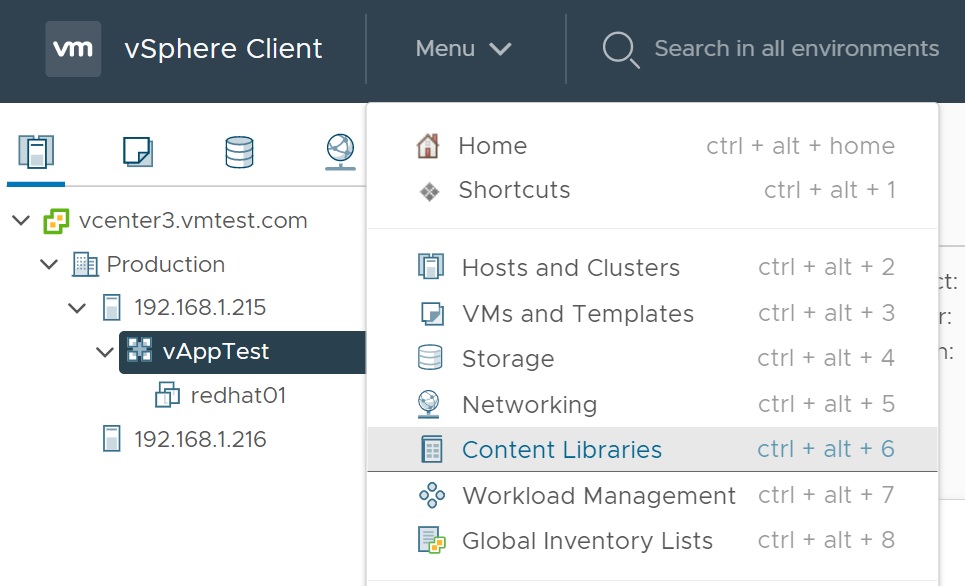965x586 pixels.
Task: Click Hosts and Clusters menu icon
Action: click(x=430, y=267)
